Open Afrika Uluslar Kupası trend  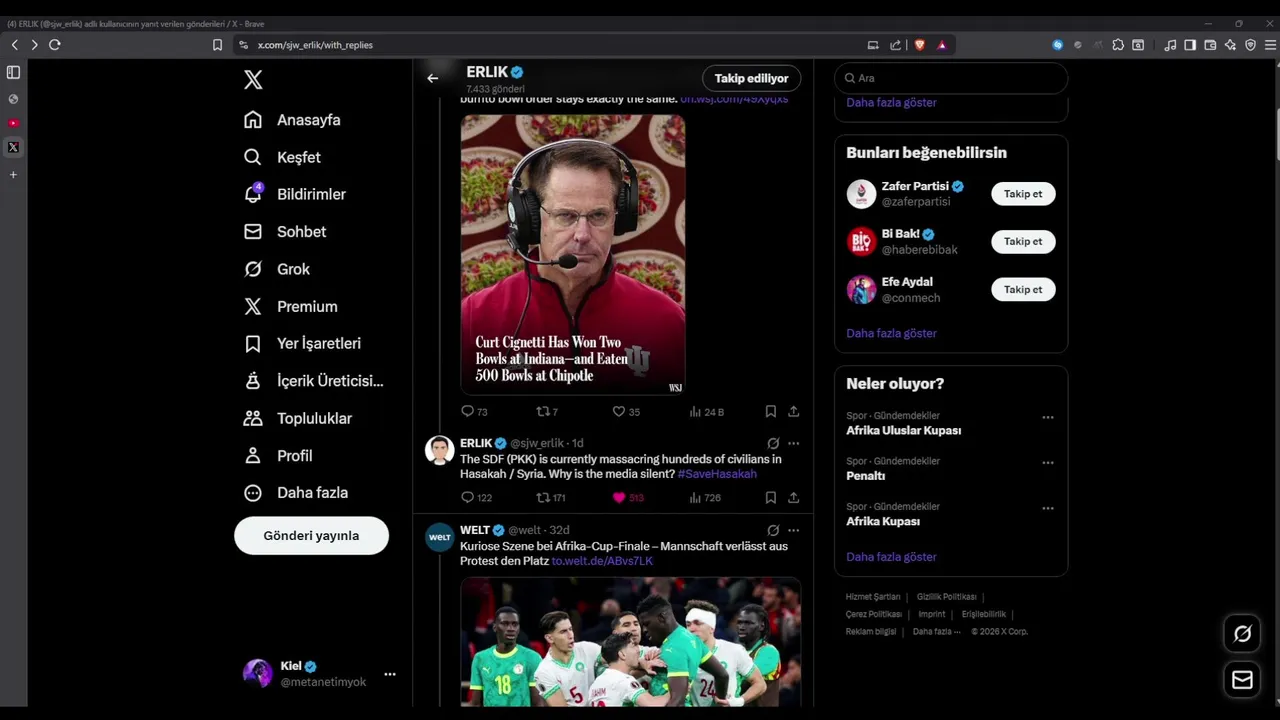(903, 430)
